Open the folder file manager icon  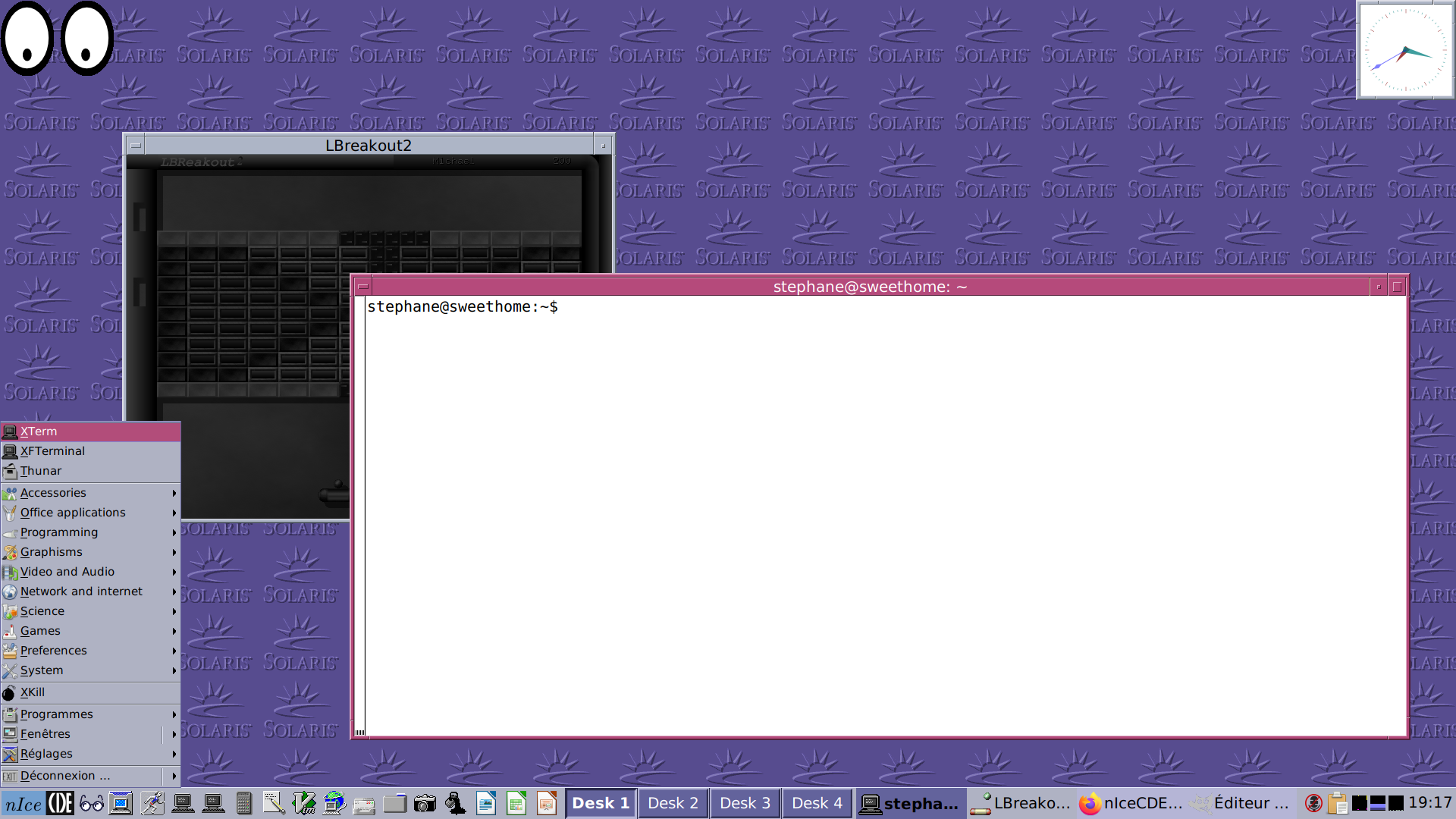(395, 803)
